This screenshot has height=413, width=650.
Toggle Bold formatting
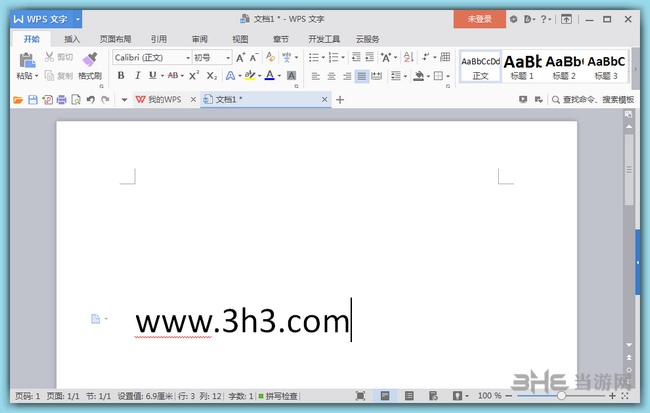point(121,75)
